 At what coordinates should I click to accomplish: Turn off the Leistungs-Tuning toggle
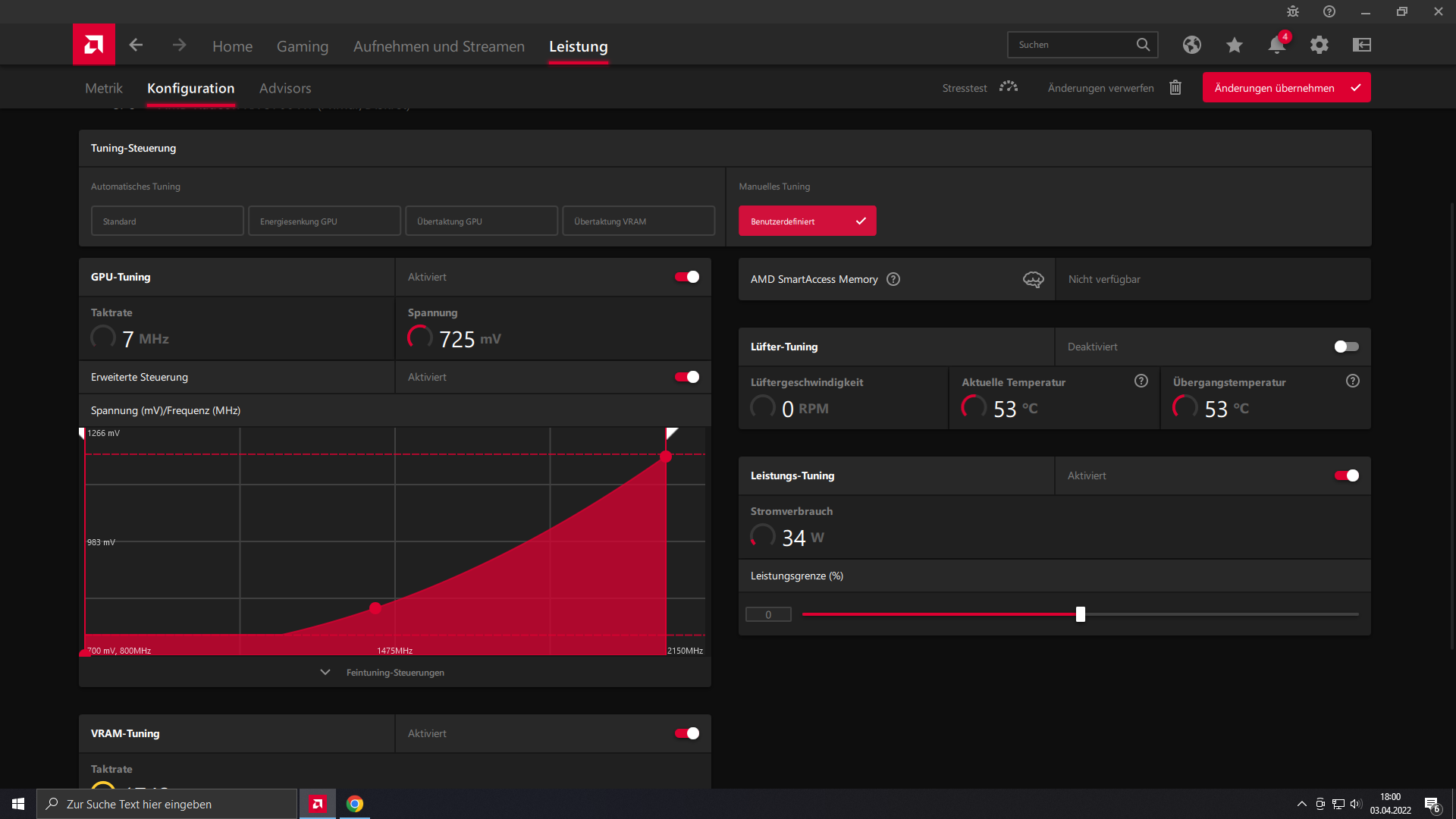click(1346, 475)
